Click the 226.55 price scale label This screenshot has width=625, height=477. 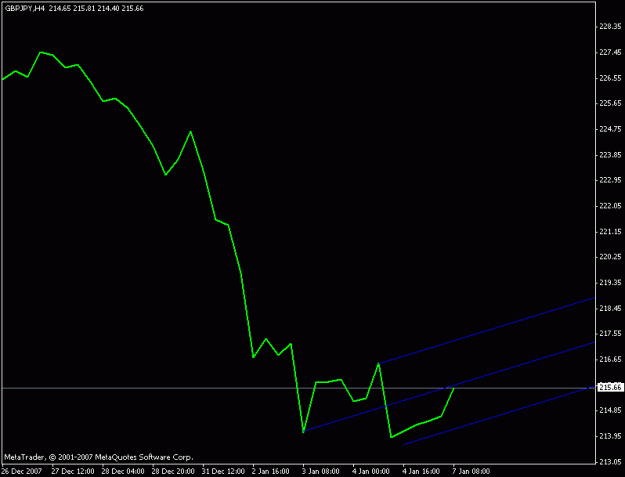[x=610, y=78]
